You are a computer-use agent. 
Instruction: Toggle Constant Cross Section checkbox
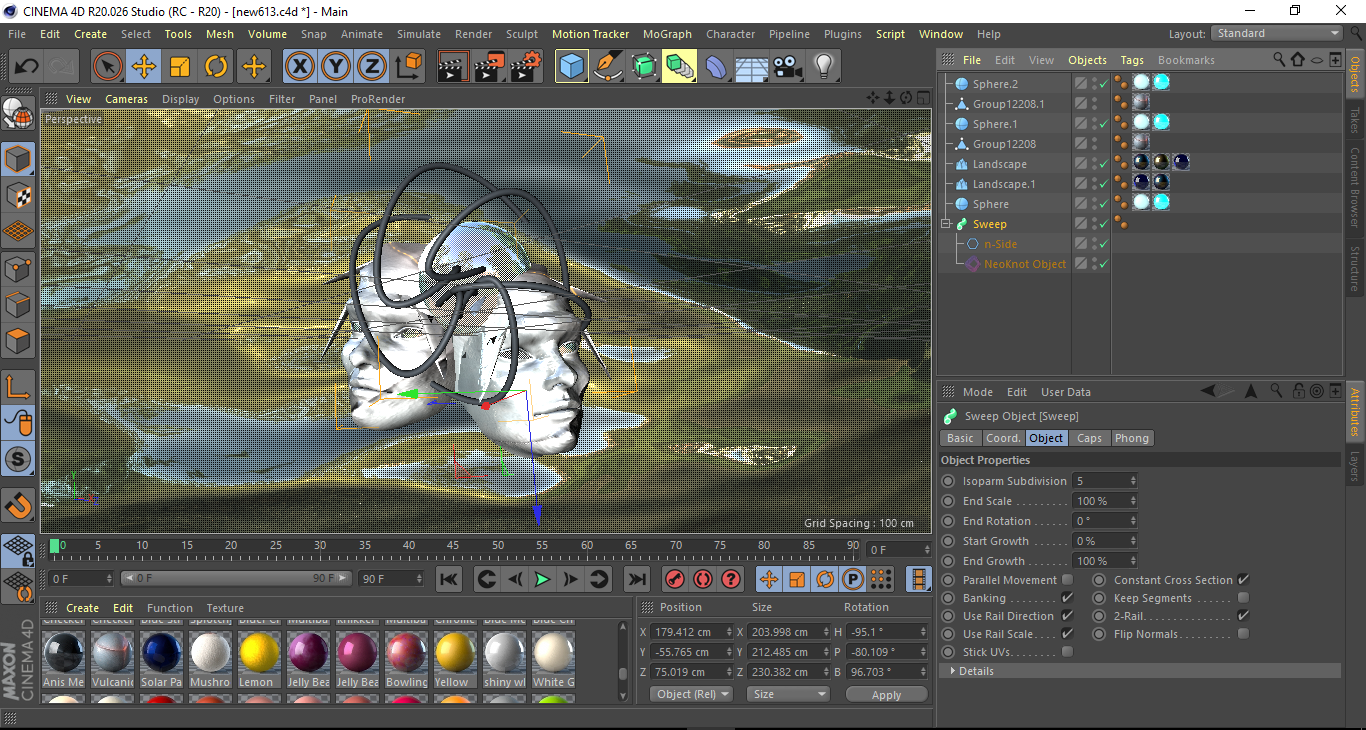[1243, 580]
